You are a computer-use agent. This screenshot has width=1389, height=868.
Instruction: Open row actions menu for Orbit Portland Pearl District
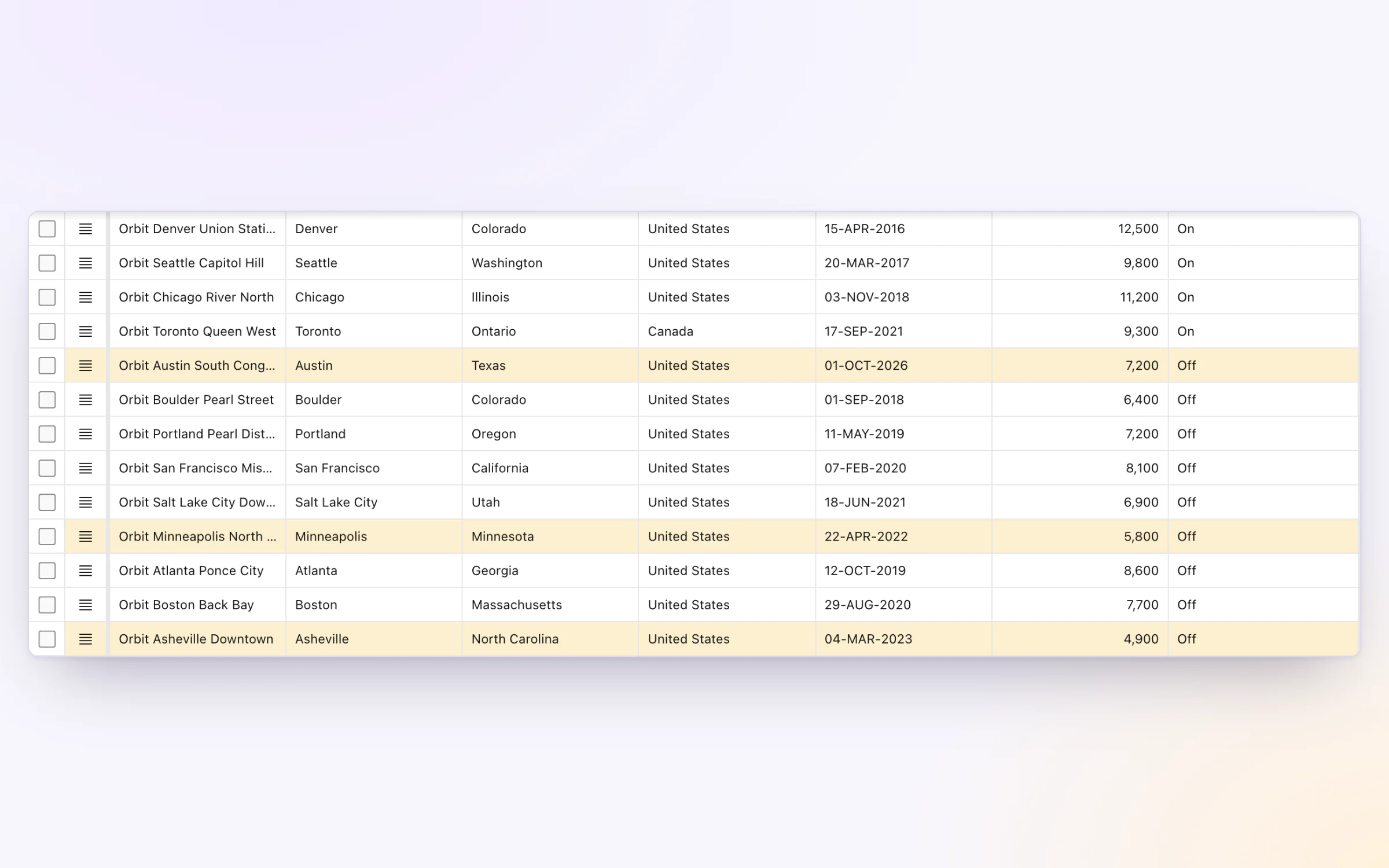[85, 434]
